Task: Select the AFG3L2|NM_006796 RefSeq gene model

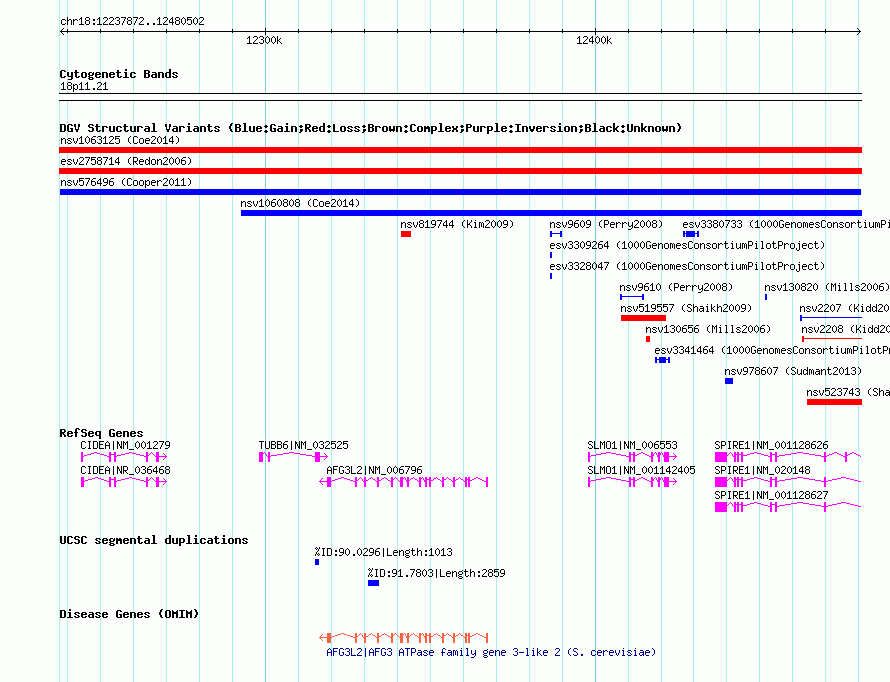Action: tap(404, 482)
